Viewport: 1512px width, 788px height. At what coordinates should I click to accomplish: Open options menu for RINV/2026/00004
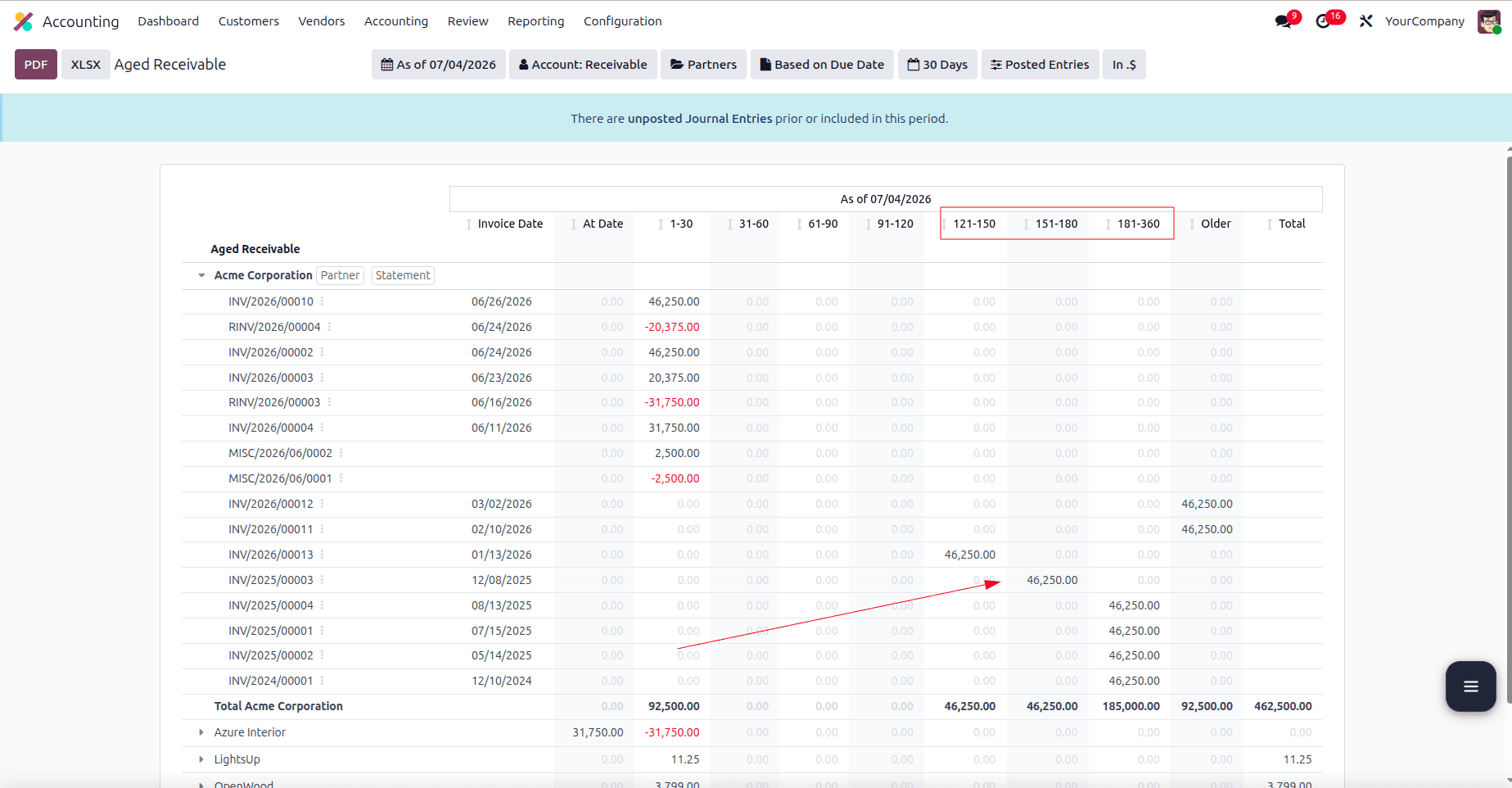329,327
